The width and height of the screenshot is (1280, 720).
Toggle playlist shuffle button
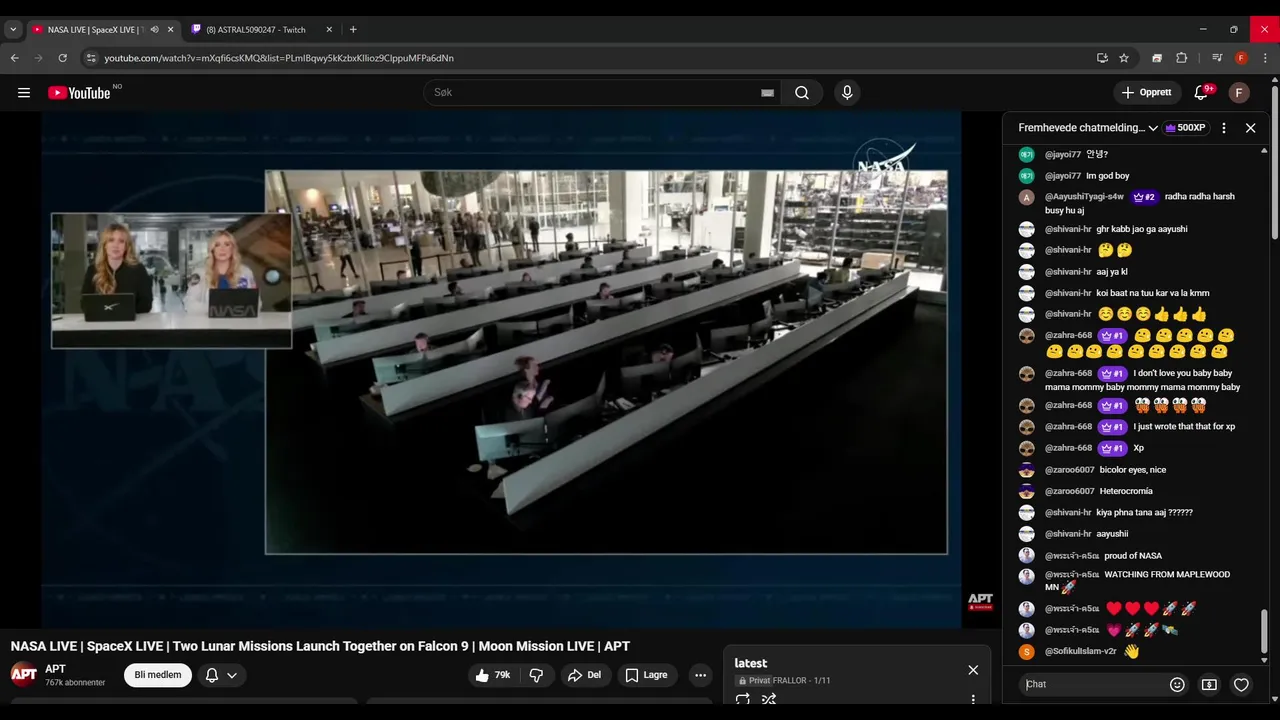point(769,700)
